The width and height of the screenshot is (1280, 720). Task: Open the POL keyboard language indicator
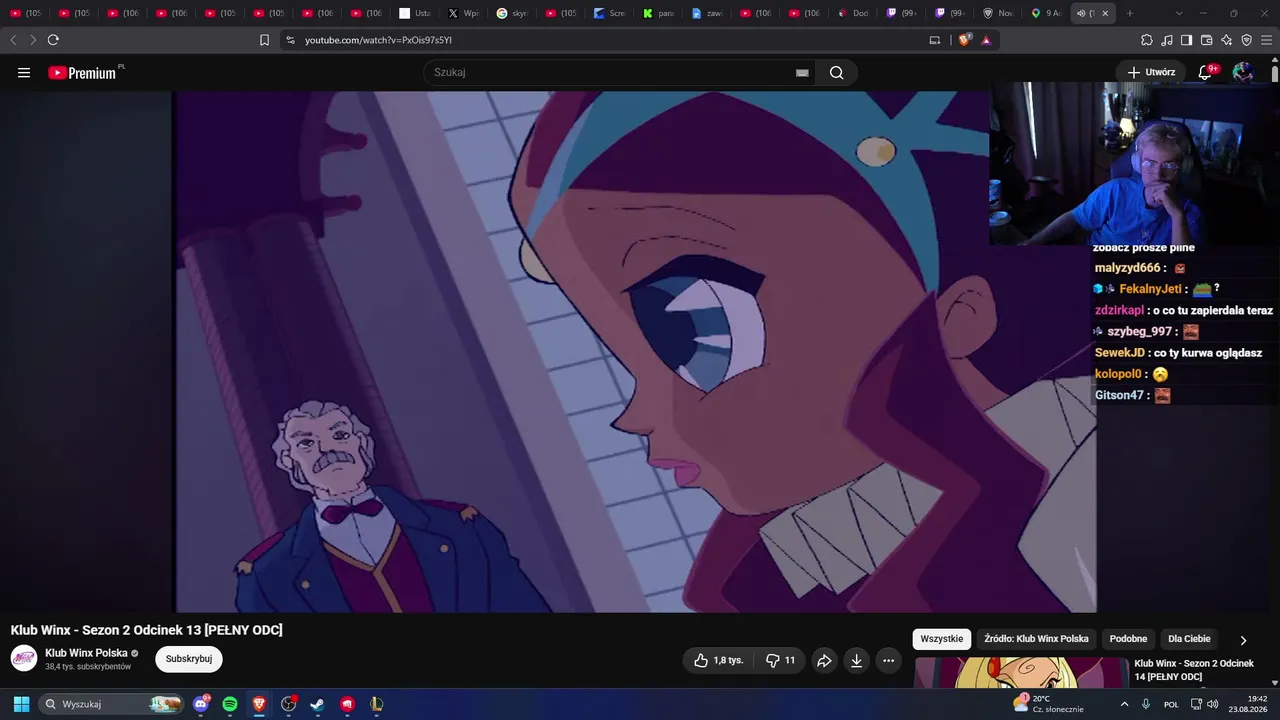coord(1171,704)
